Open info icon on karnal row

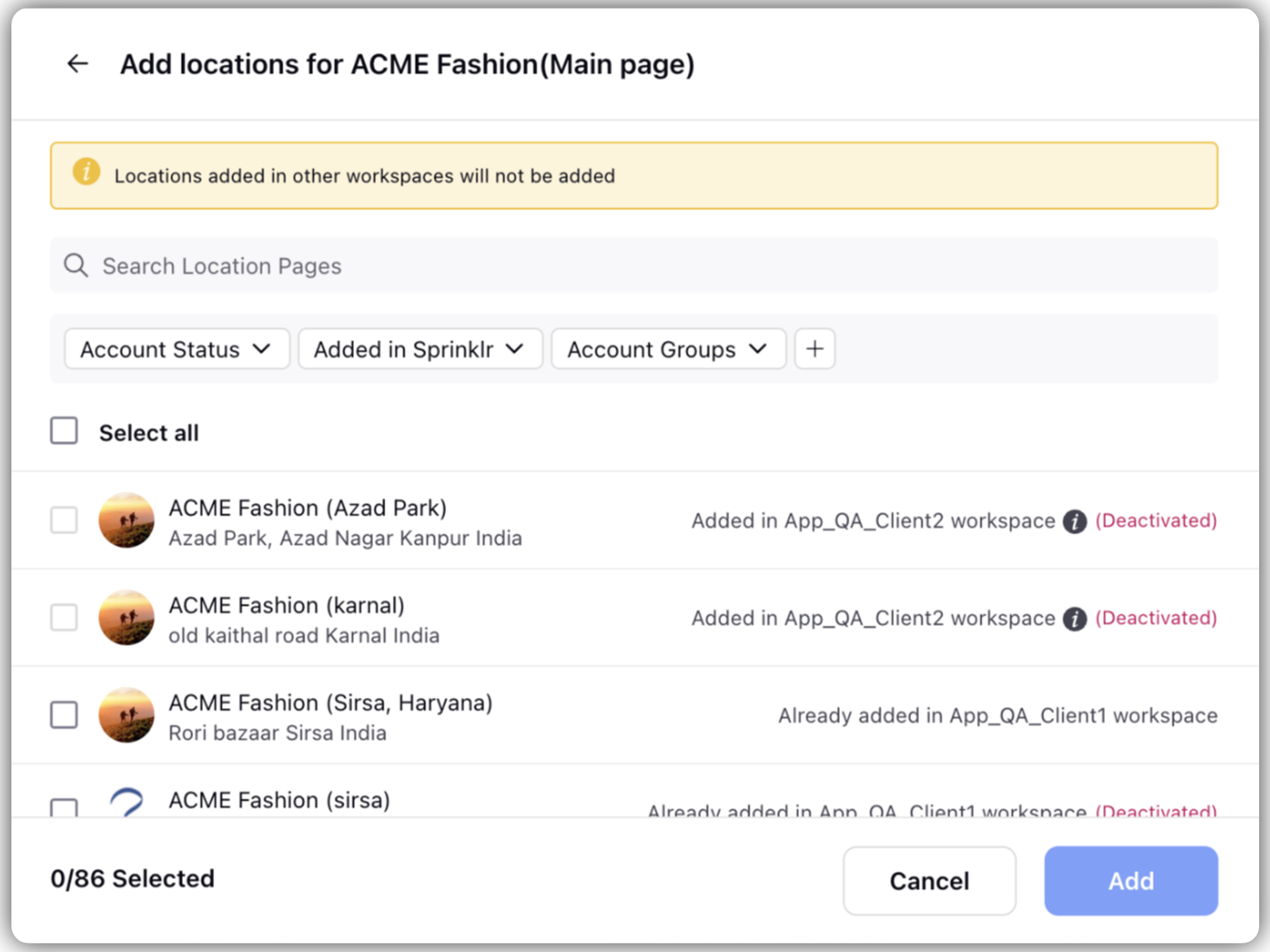(x=1074, y=619)
